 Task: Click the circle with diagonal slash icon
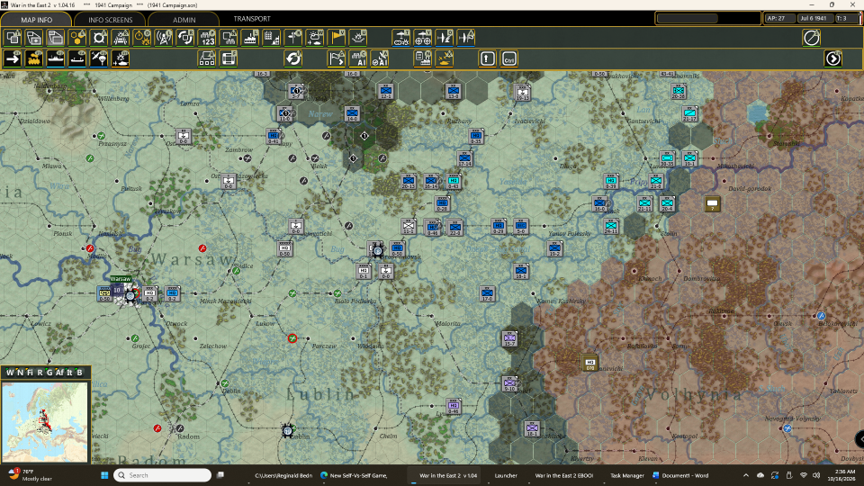(812, 38)
